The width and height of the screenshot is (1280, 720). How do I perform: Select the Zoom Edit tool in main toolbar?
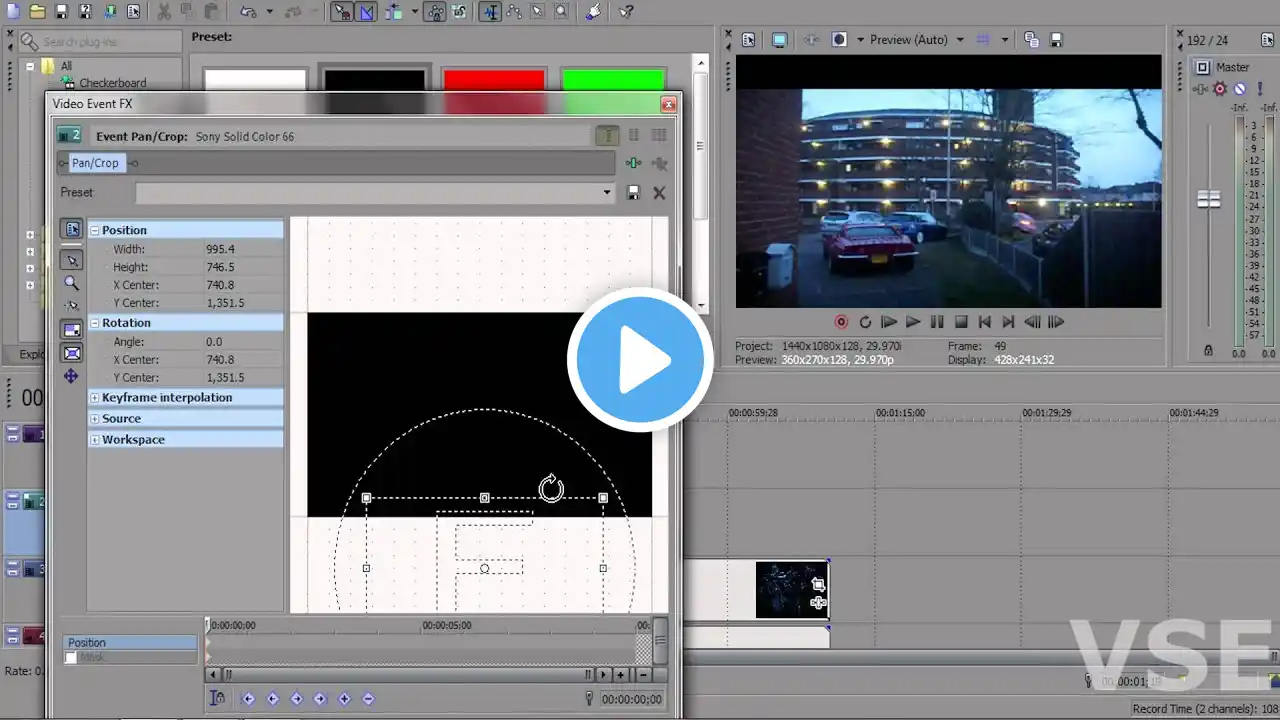click(x=562, y=12)
